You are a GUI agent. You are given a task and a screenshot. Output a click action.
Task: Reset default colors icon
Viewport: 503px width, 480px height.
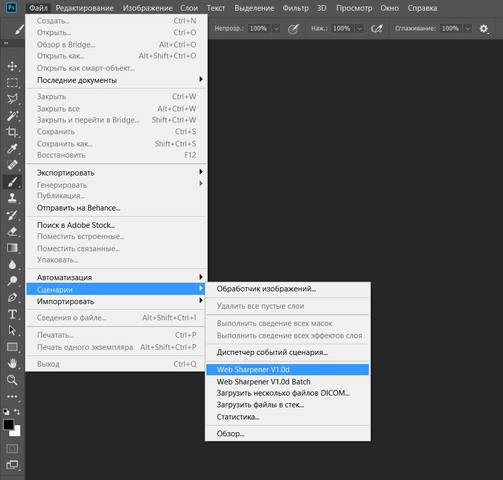[6, 412]
